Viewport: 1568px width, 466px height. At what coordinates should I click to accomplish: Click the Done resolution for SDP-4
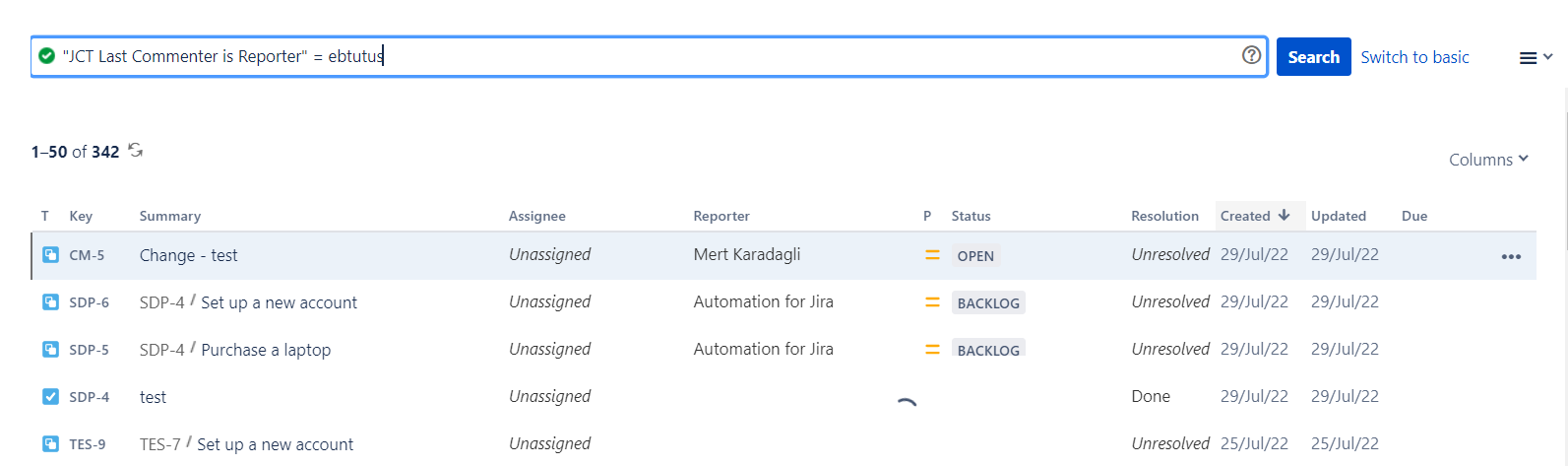1151,396
